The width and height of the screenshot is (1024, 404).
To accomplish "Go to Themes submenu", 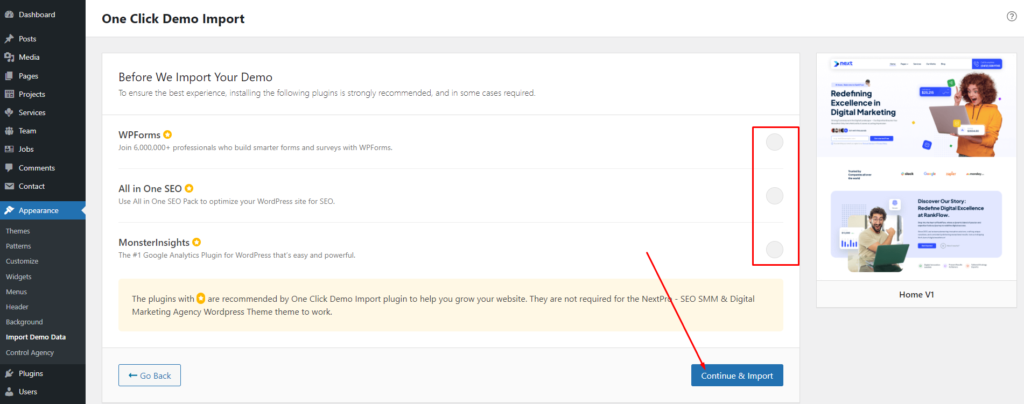I will 18,231.
